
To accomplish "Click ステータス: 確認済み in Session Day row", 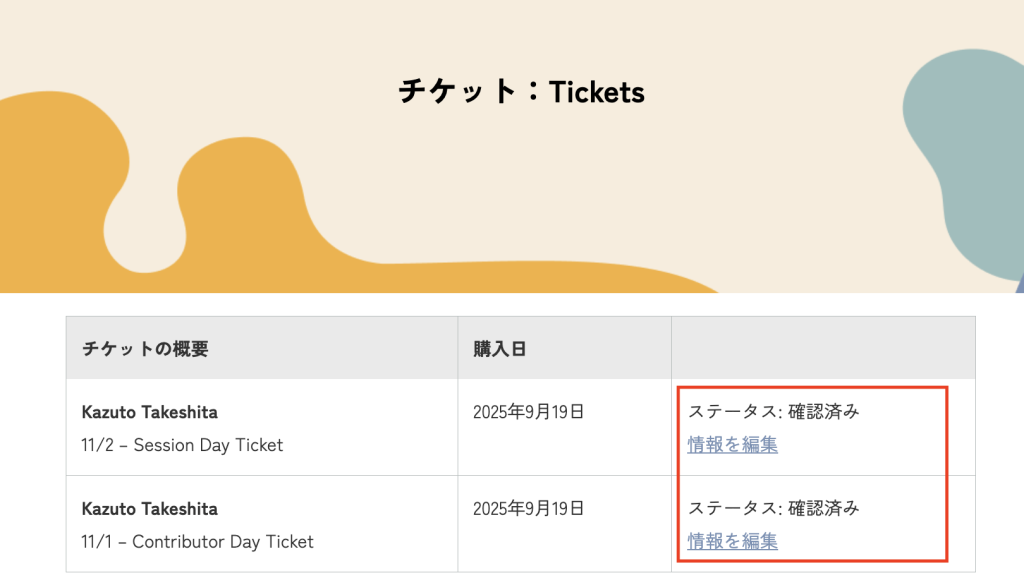I will 774,411.
